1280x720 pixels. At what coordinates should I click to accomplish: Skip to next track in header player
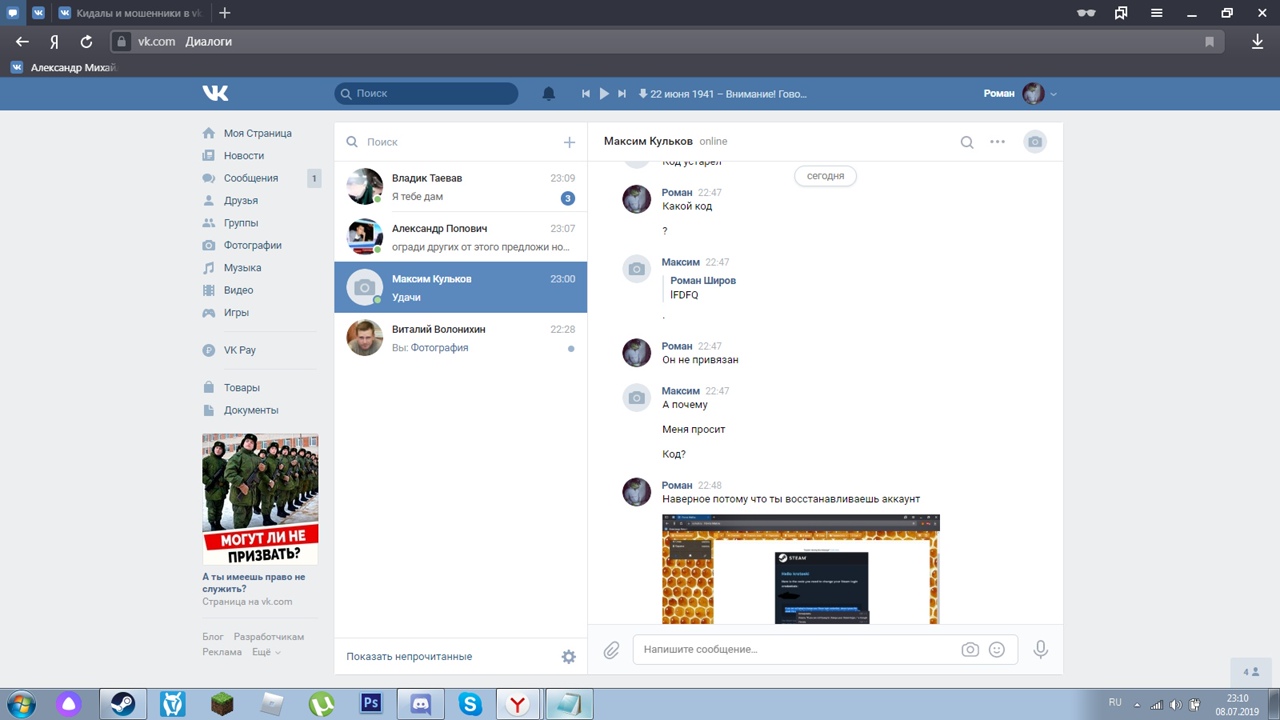tap(621, 94)
